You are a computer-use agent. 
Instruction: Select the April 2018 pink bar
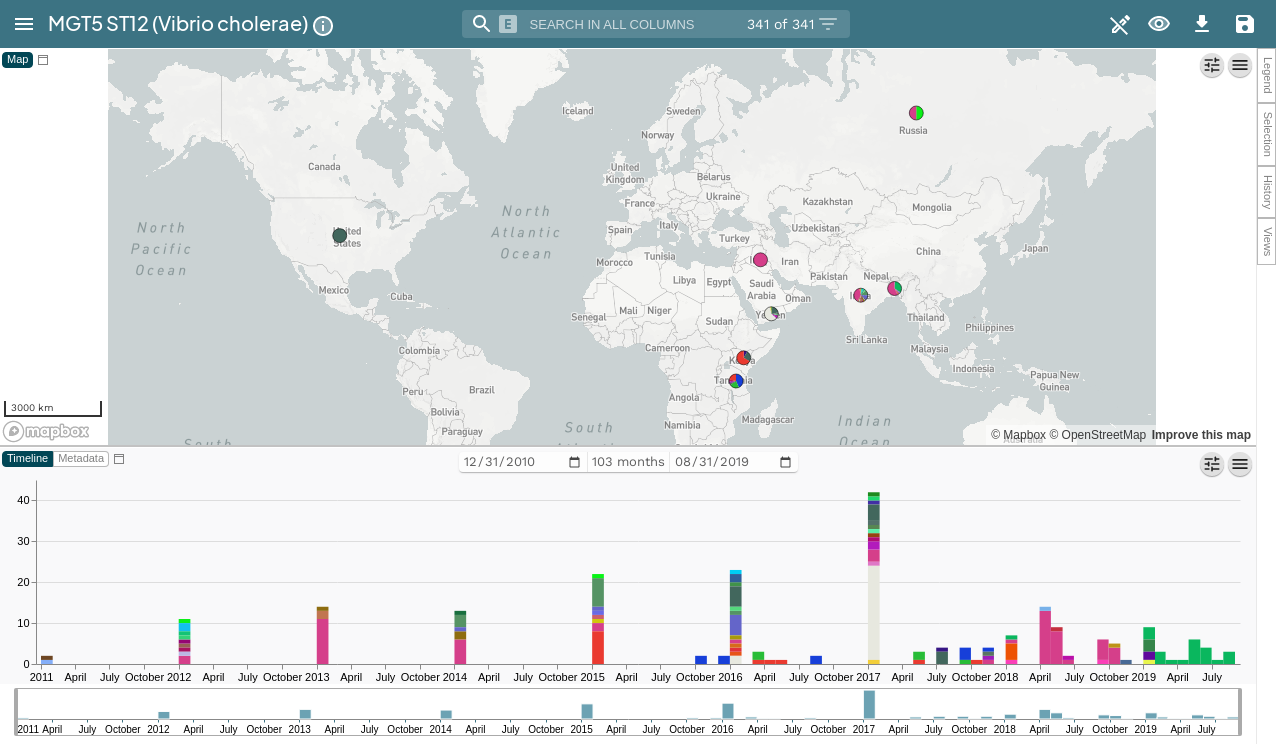coord(1045,637)
